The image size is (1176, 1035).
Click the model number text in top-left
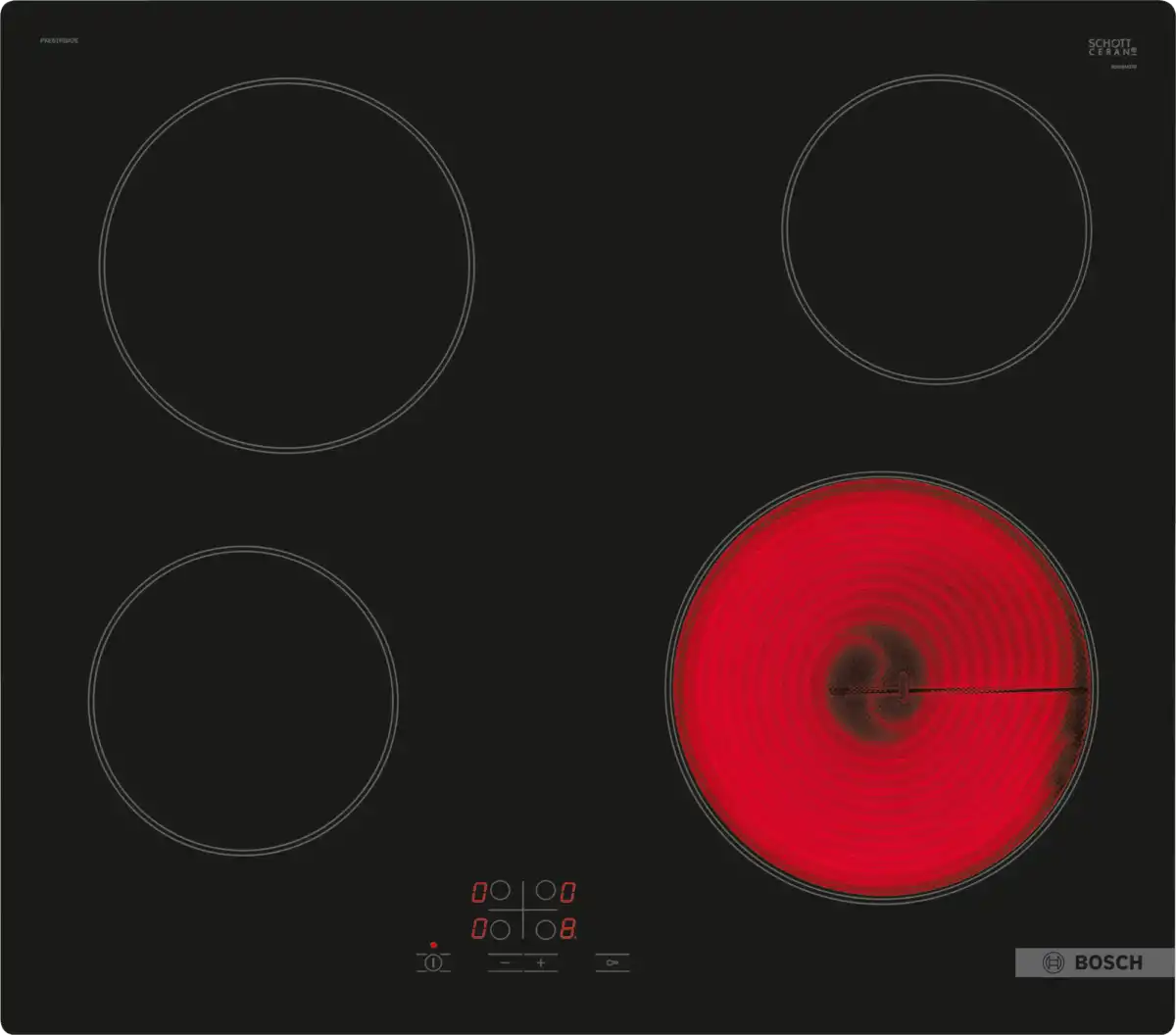[x=60, y=41]
